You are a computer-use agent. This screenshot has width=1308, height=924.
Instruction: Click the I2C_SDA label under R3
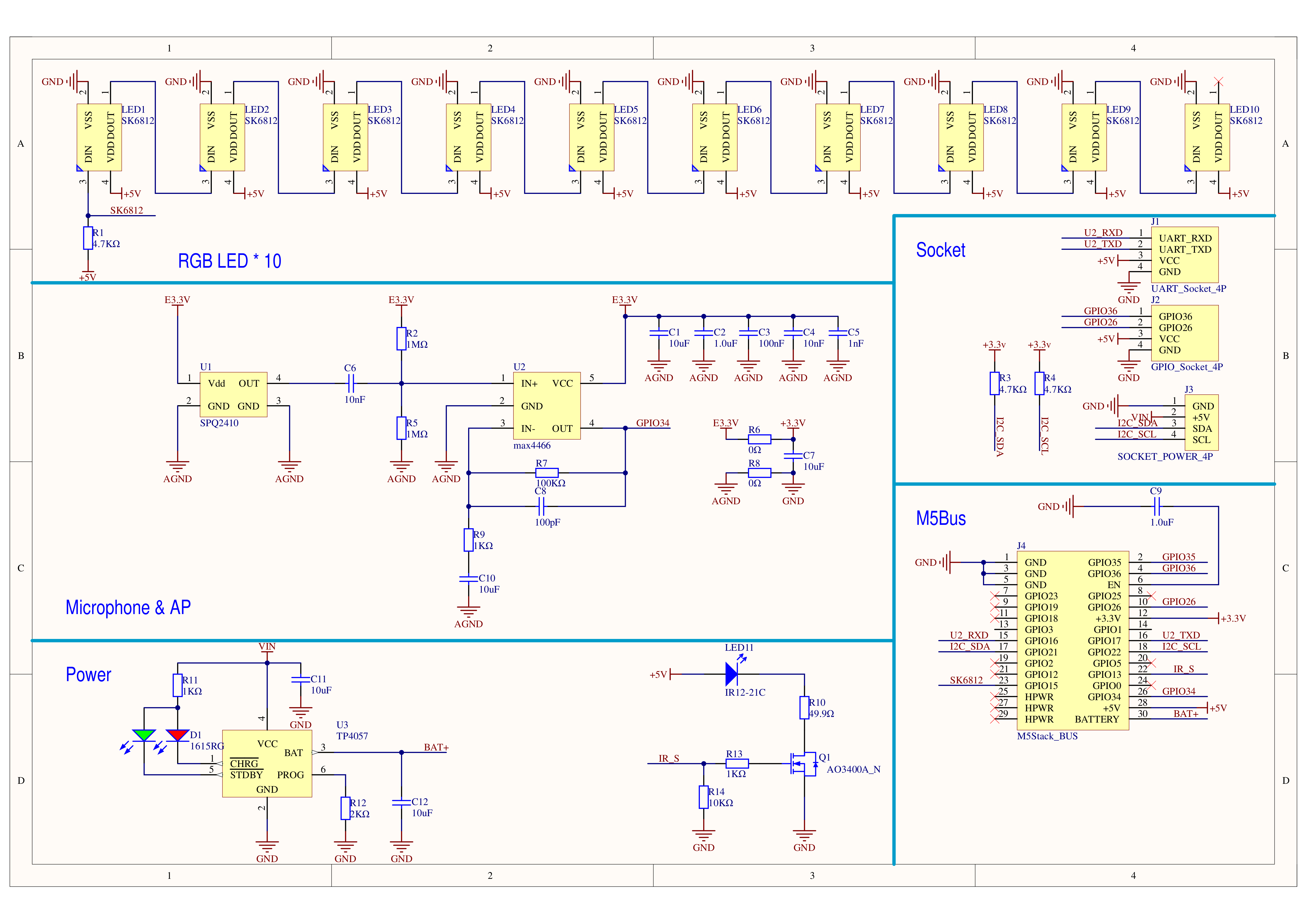(x=1000, y=437)
